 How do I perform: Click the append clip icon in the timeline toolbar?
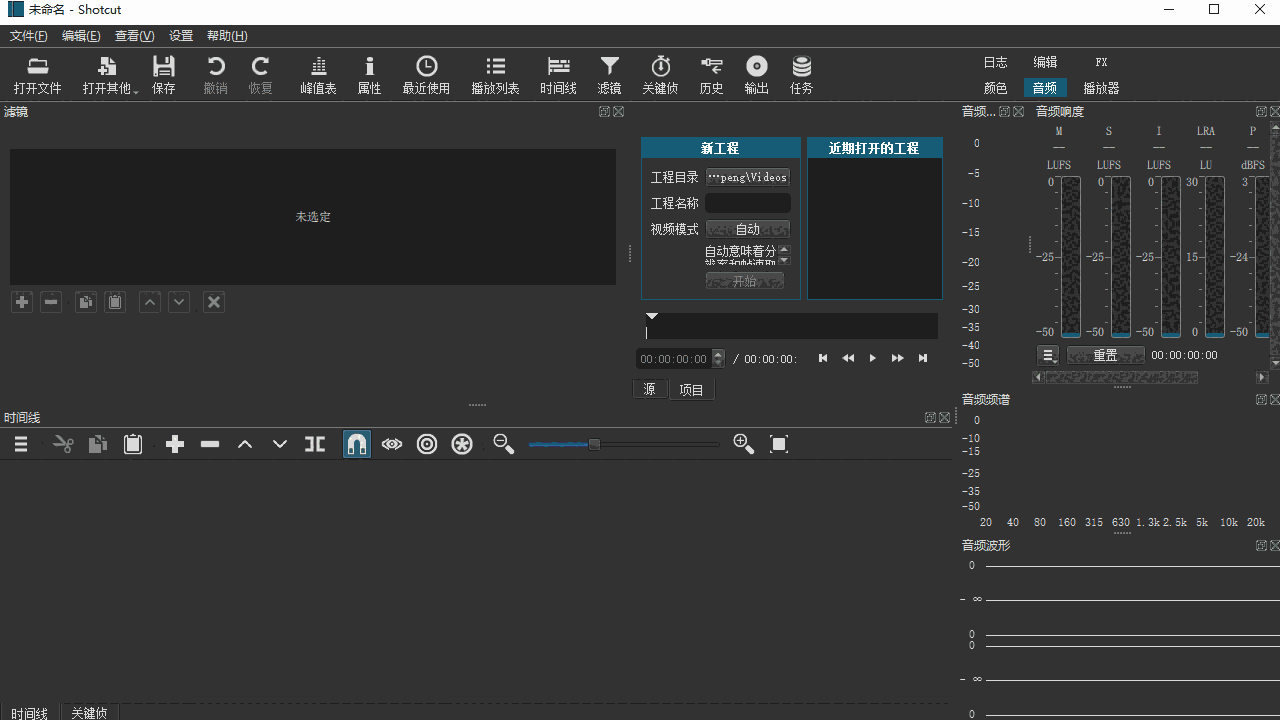pyautogui.click(x=174, y=444)
